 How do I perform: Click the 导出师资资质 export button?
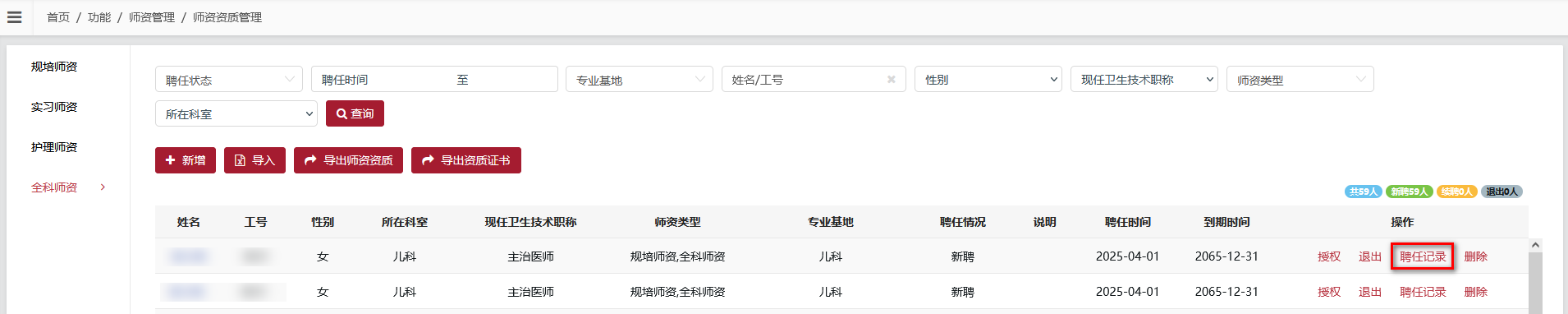click(x=348, y=160)
